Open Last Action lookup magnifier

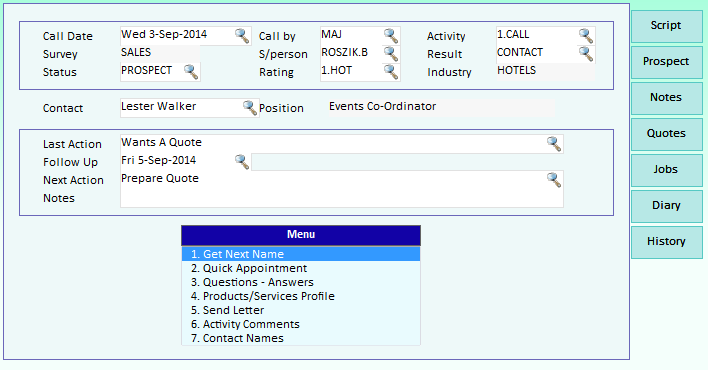(554, 144)
